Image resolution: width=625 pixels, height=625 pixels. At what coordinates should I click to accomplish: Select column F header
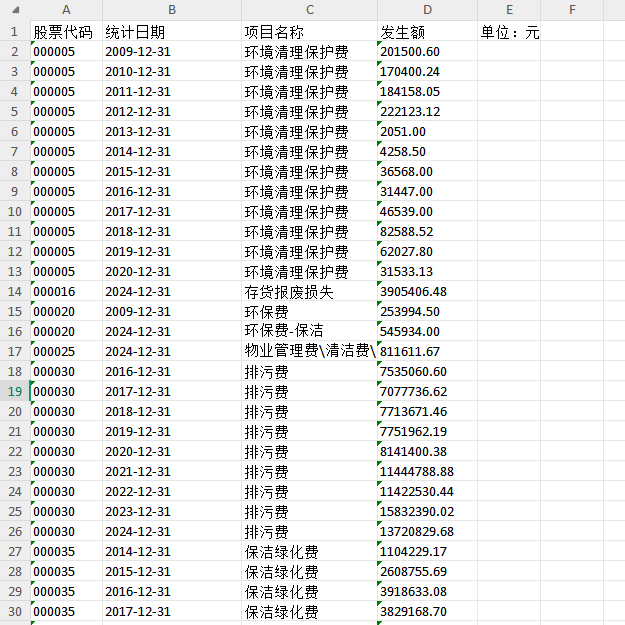(x=572, y=10)
